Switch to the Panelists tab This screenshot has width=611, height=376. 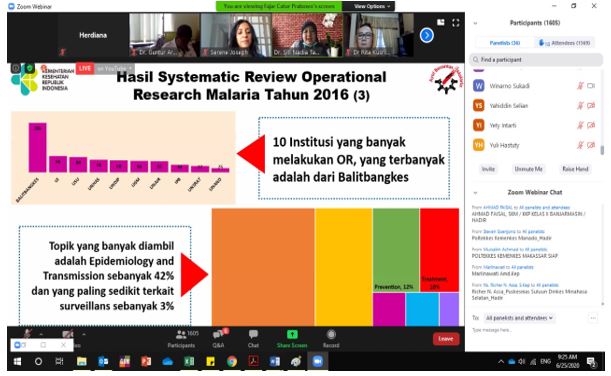pyautogui.click(x=505, y=43)
